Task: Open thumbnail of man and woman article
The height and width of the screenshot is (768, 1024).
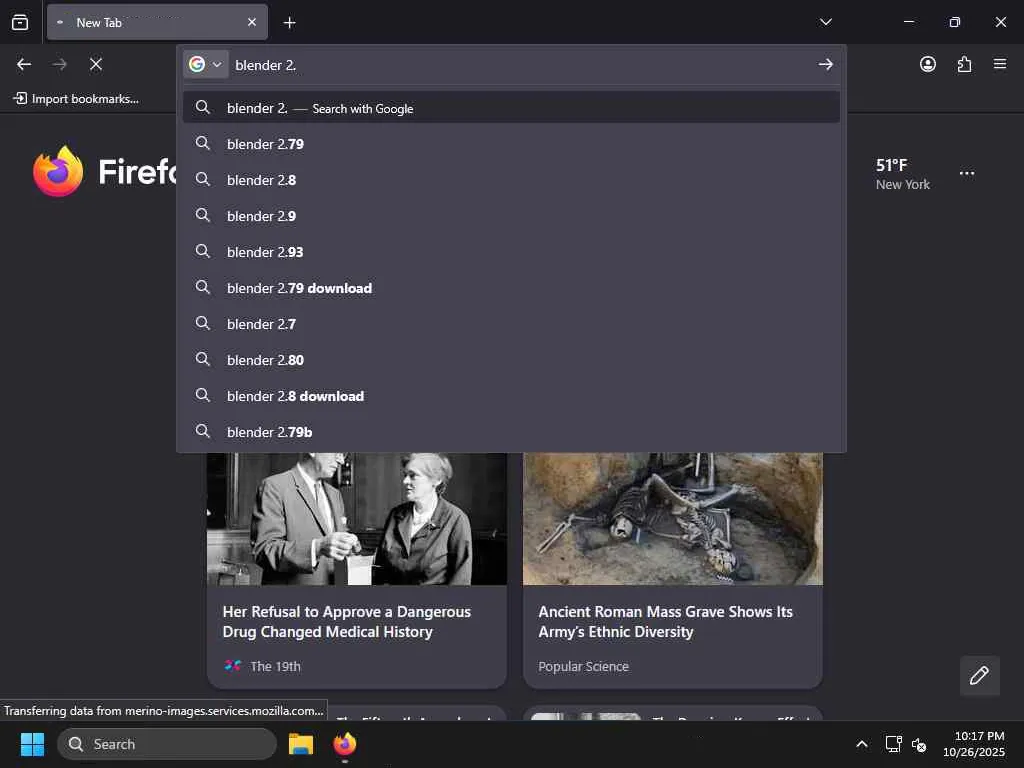Action: 357,519
